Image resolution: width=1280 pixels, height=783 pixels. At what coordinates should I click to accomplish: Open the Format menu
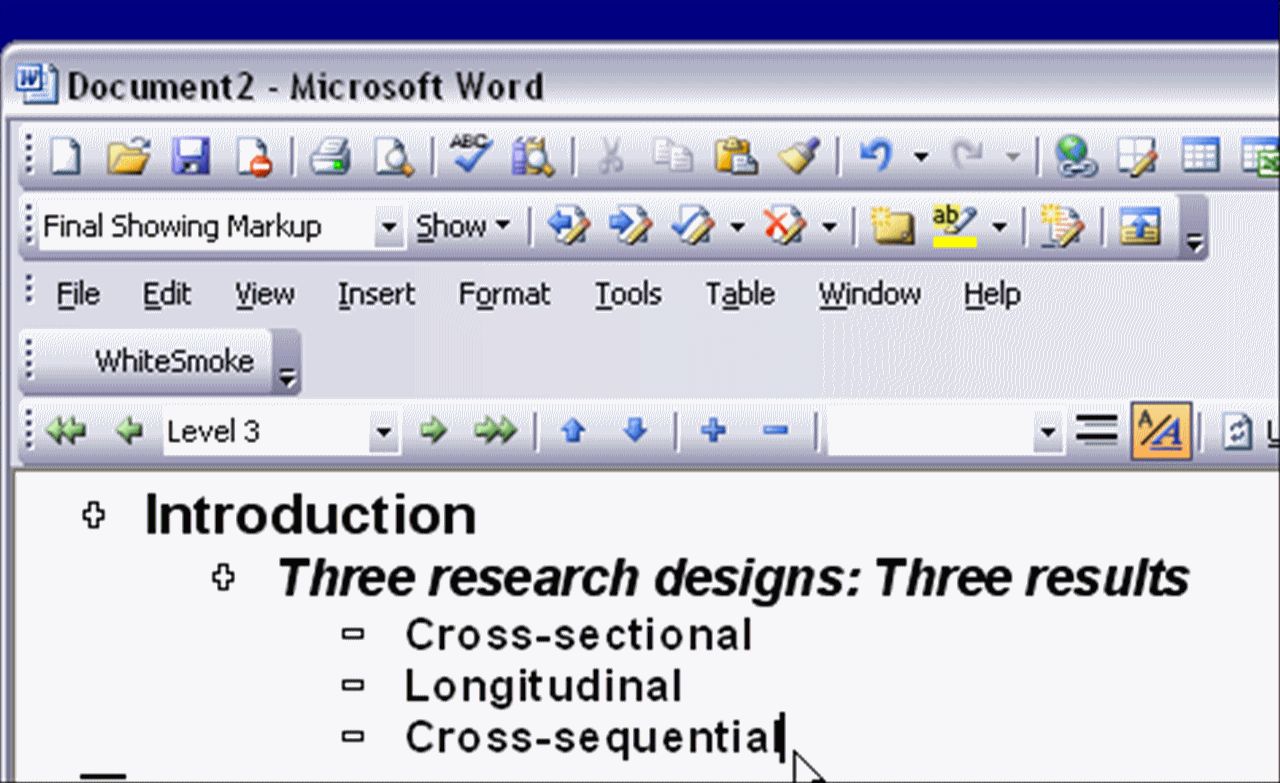pos(504,294)
